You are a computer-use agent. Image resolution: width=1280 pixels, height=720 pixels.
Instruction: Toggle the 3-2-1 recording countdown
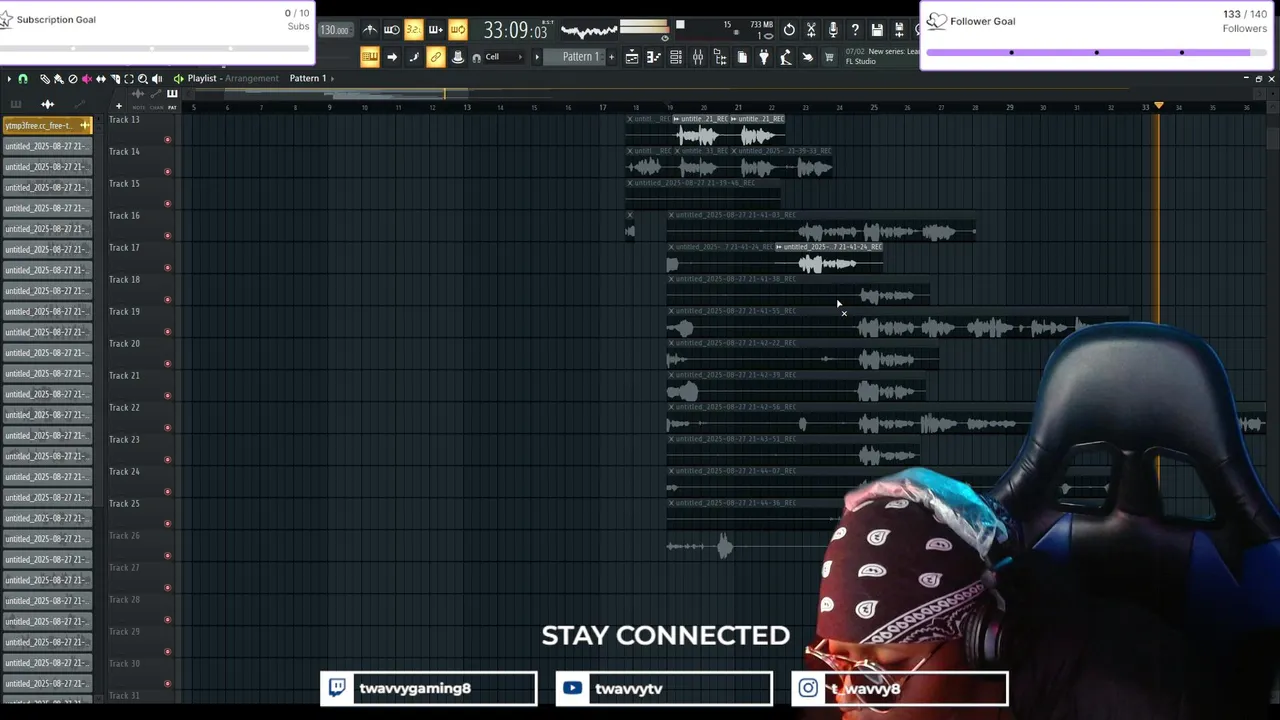click(x=414, y=30)
